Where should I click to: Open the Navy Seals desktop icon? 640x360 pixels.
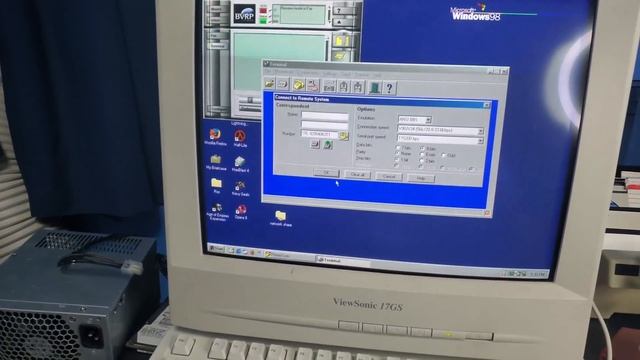pos(240,189)
